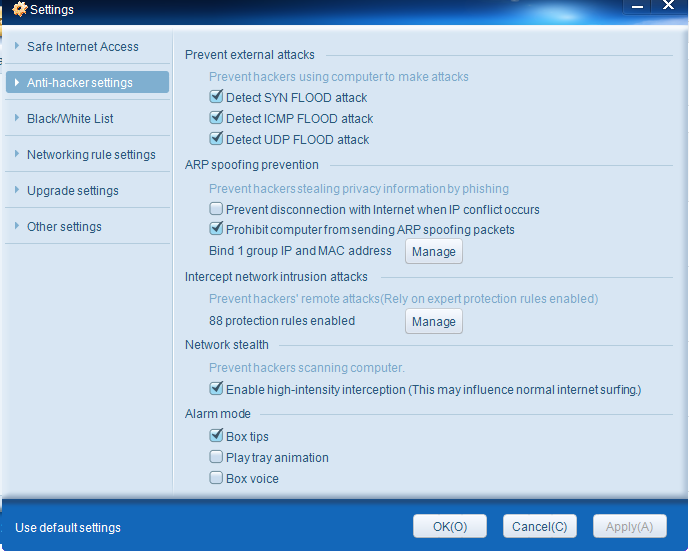Uncheck the Box tips alarm option

click(216, 436)
